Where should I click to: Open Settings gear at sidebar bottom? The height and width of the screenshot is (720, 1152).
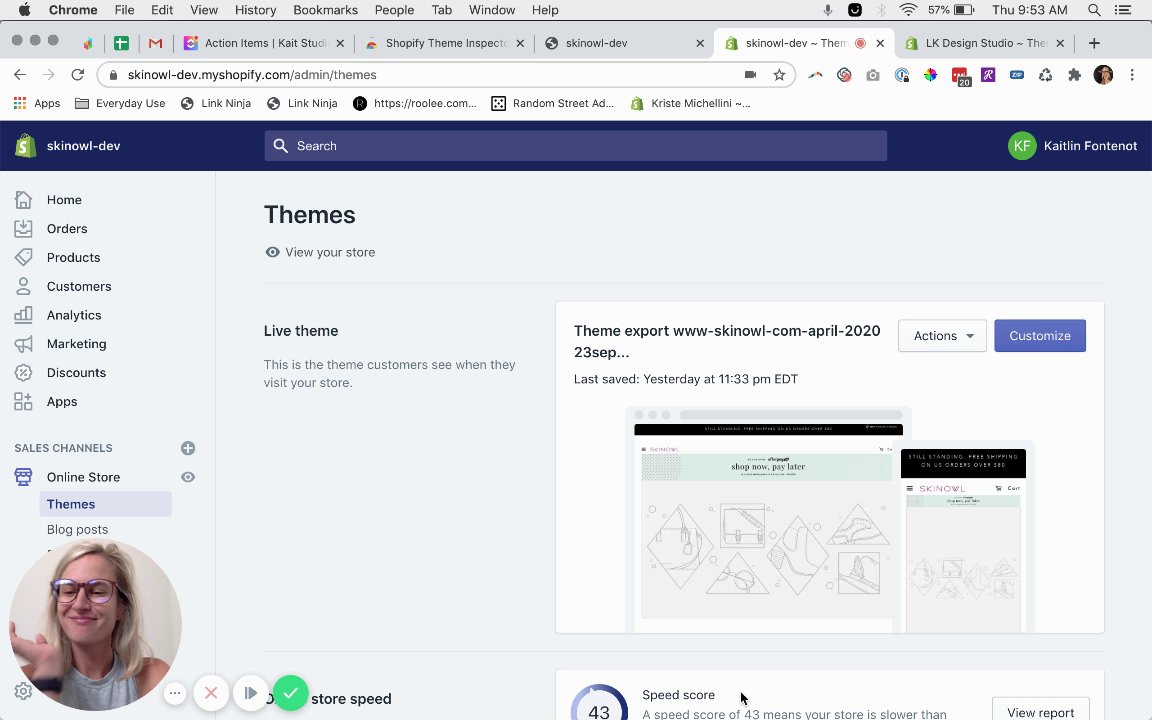(24, 691)
